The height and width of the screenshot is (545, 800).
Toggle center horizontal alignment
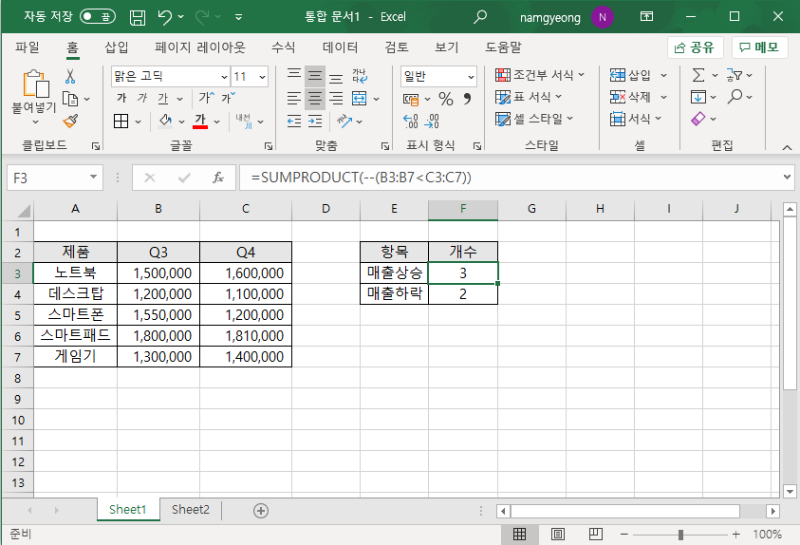click(315, 98)
